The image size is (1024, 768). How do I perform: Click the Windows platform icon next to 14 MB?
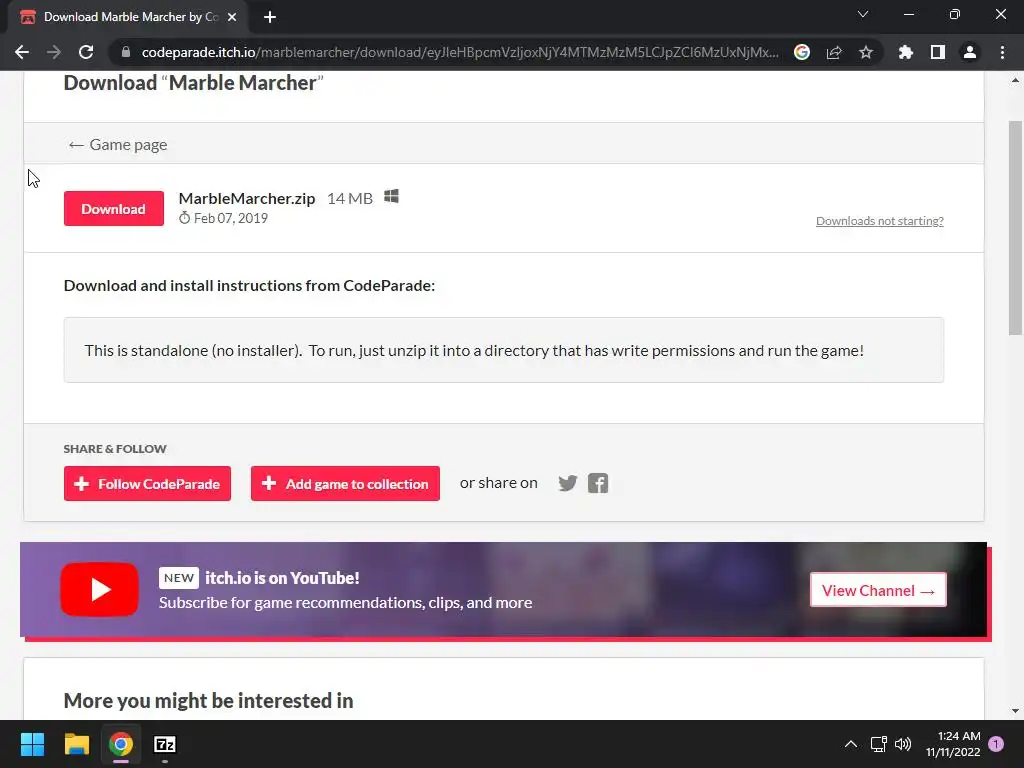(391, 197)
